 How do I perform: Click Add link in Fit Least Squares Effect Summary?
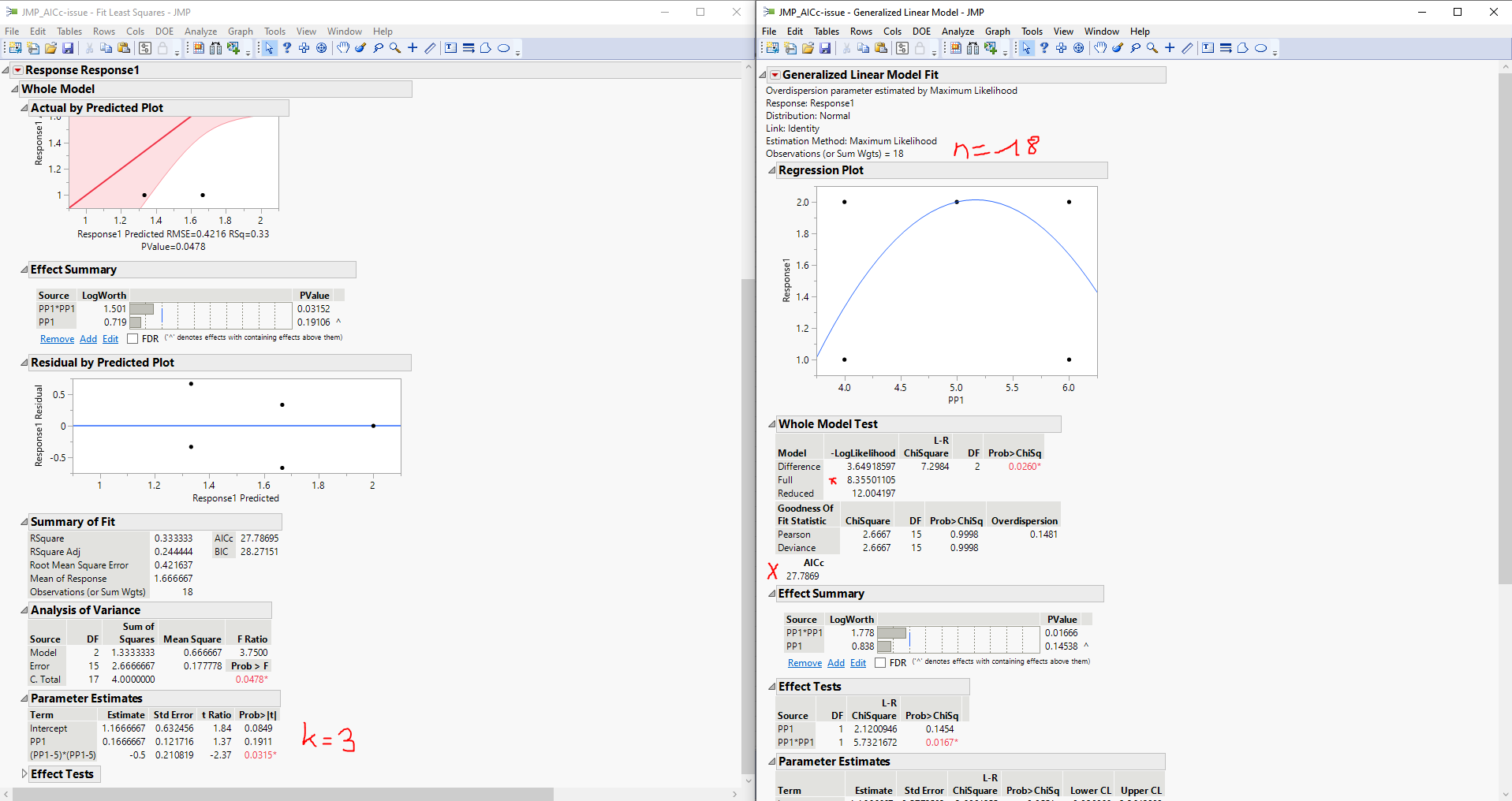click(x=88, y=339)
